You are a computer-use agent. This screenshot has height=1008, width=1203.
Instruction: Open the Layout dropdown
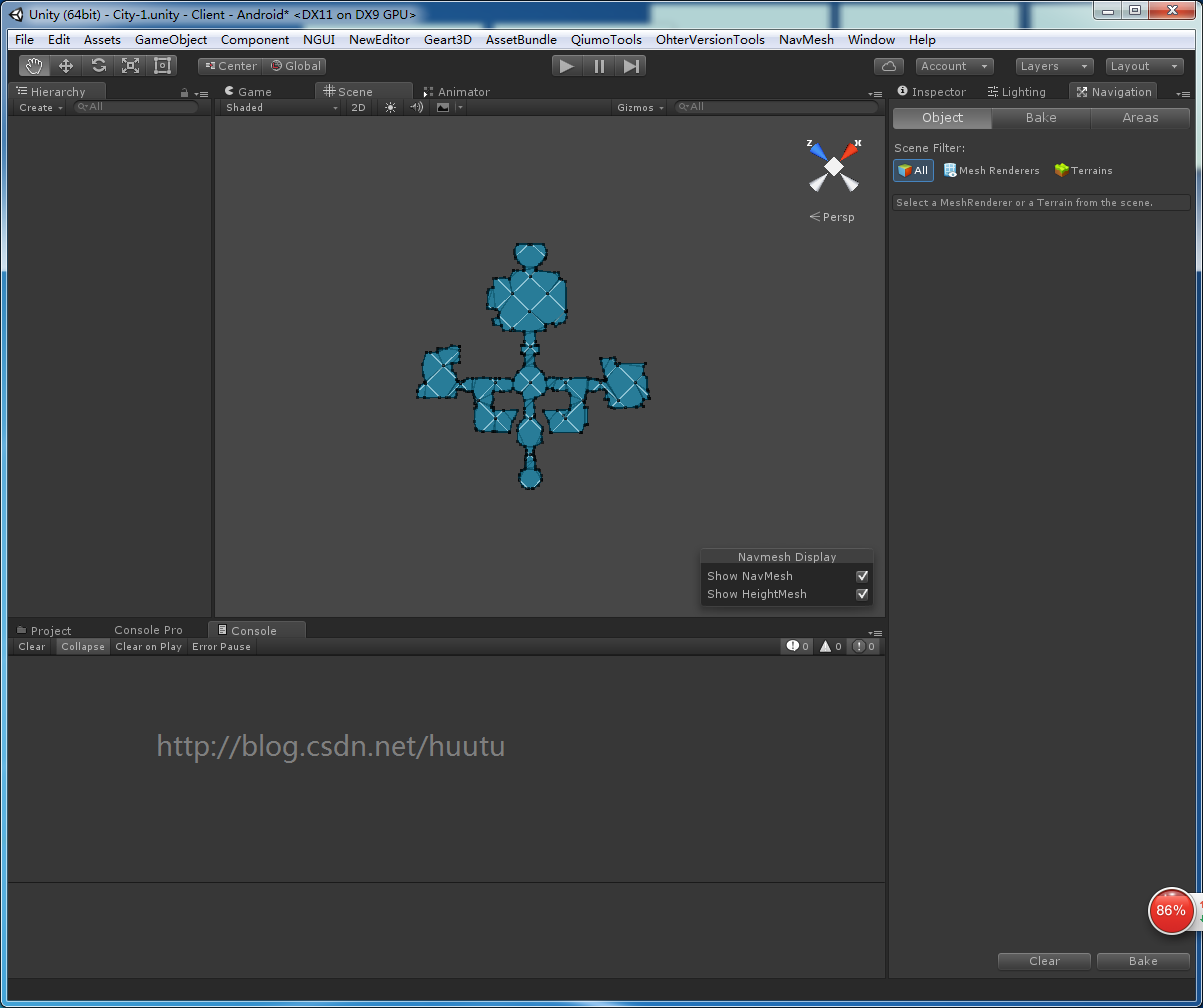(1143, 65)
